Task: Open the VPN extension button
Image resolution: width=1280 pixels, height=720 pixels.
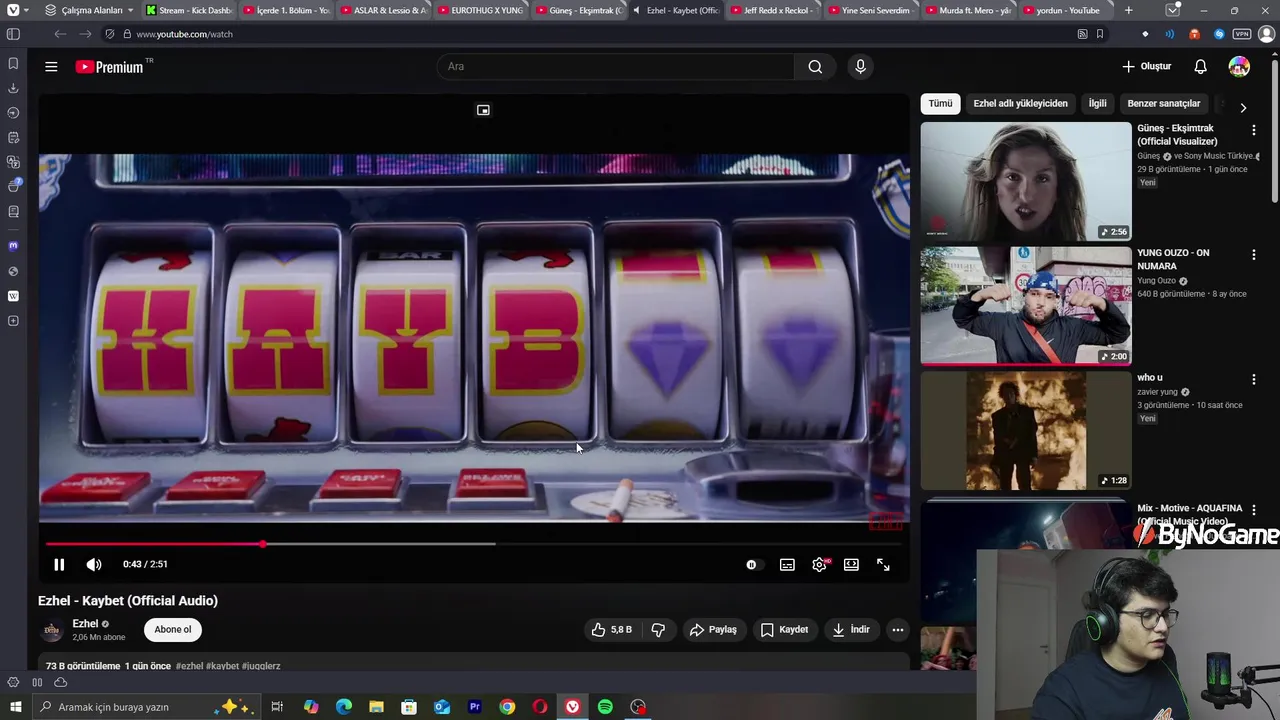Action: pos(1244,34)
